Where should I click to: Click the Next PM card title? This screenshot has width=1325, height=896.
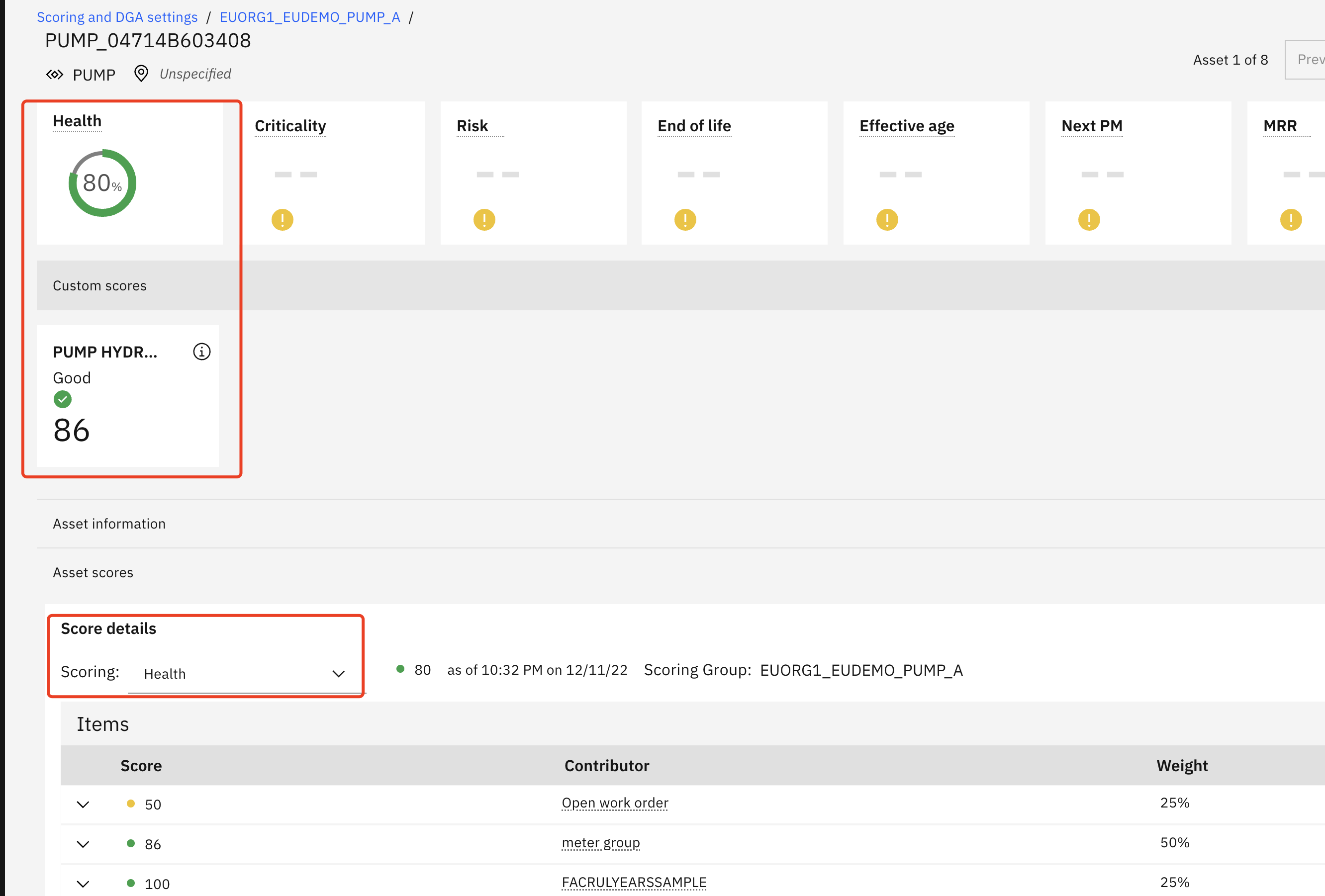pos(1092,126)
